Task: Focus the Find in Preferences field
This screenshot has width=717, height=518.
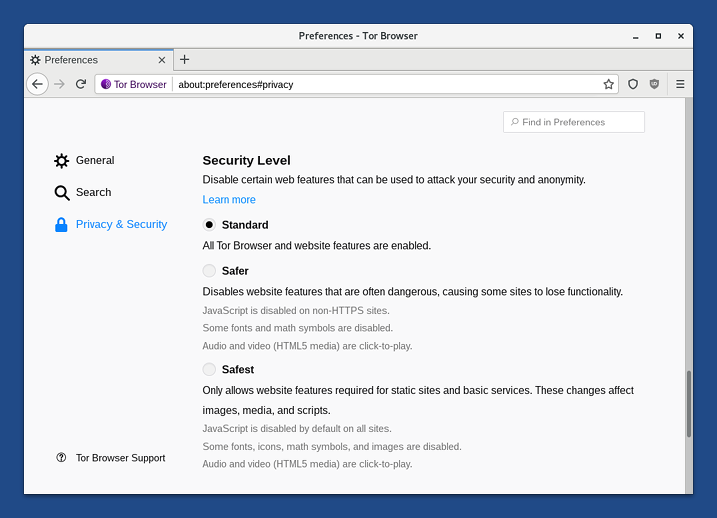Action: pyautogui.click(x=574, y=122)
